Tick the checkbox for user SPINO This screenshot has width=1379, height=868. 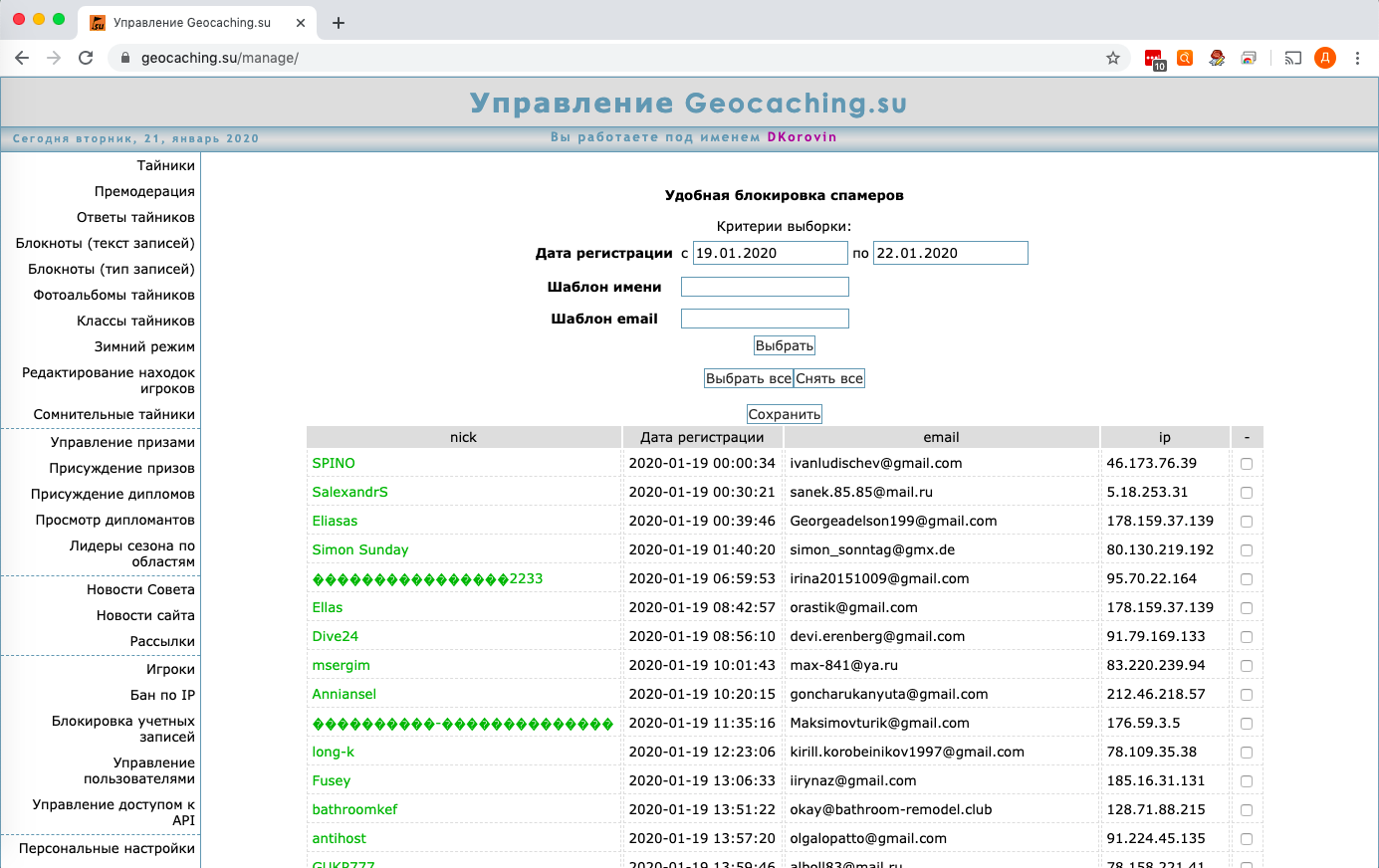click(x=1246, y=464)
